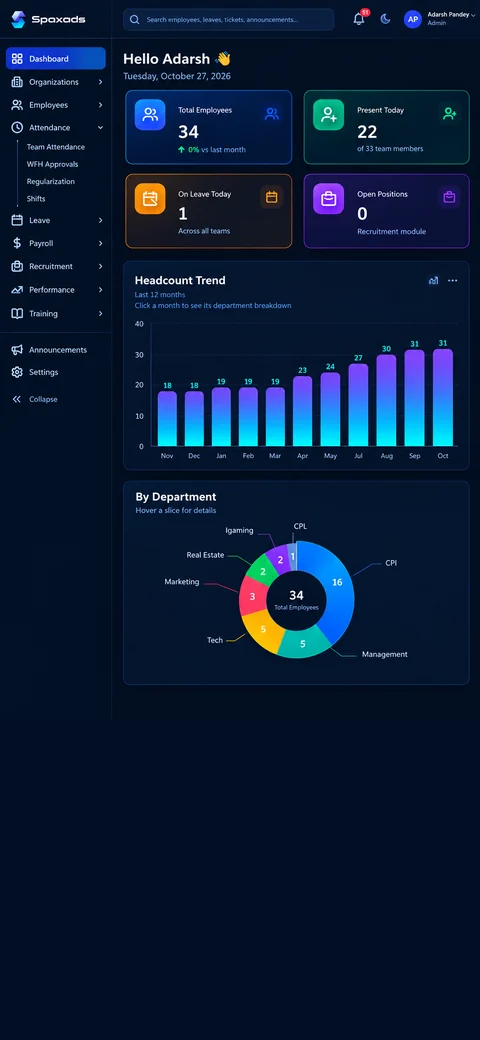Click the On Leave Today calendar icon
Viewport: 480px width, 1040px height.
click(x=150, y=198)
